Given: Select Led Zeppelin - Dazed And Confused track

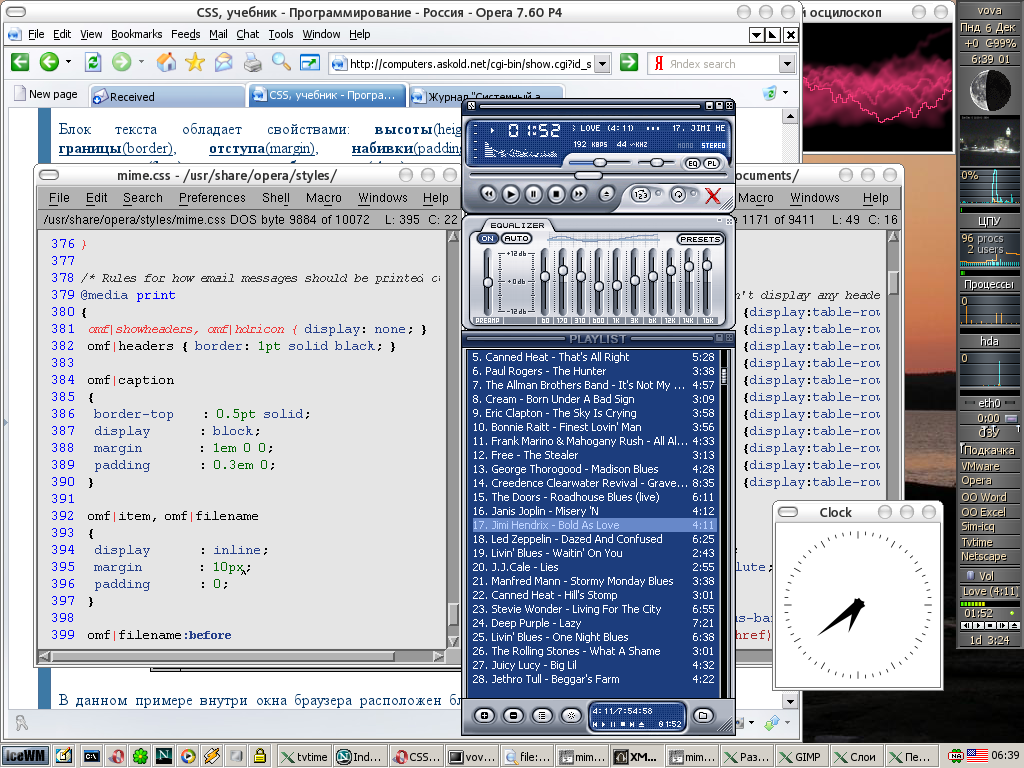Looking at the screenshot, I should [594, 539].
